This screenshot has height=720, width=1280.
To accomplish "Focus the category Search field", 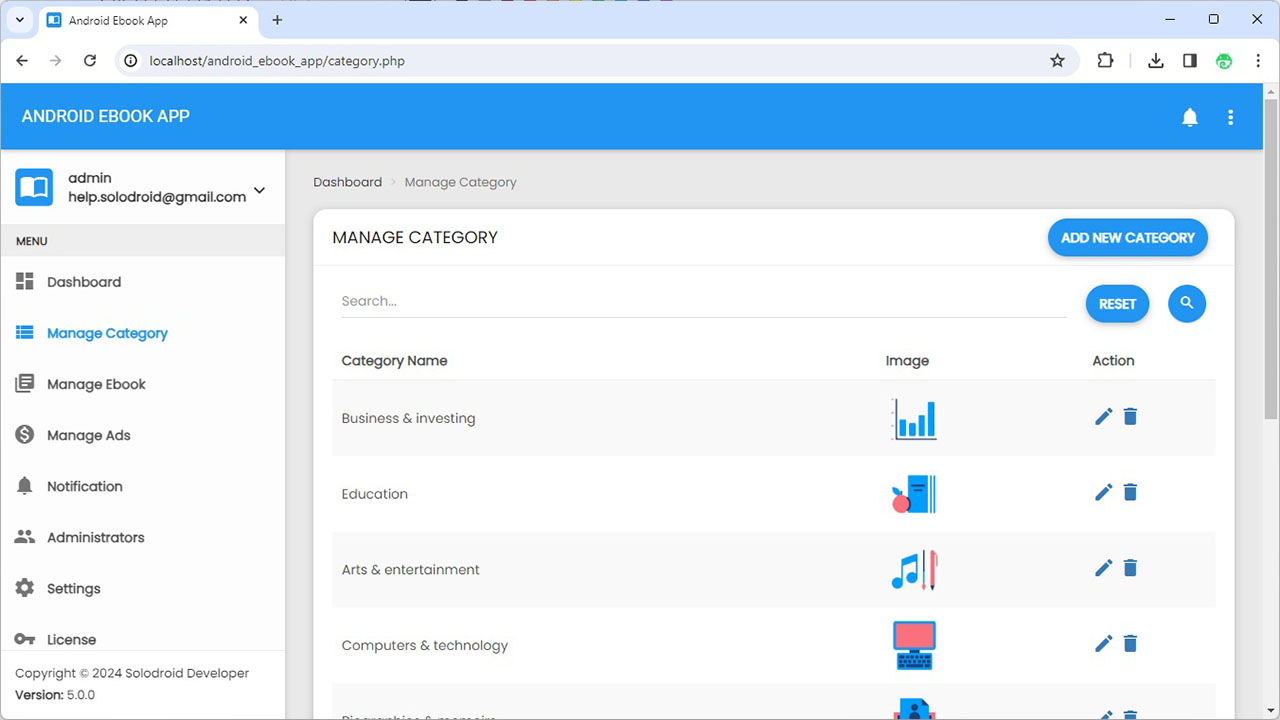I will point(703,301).
